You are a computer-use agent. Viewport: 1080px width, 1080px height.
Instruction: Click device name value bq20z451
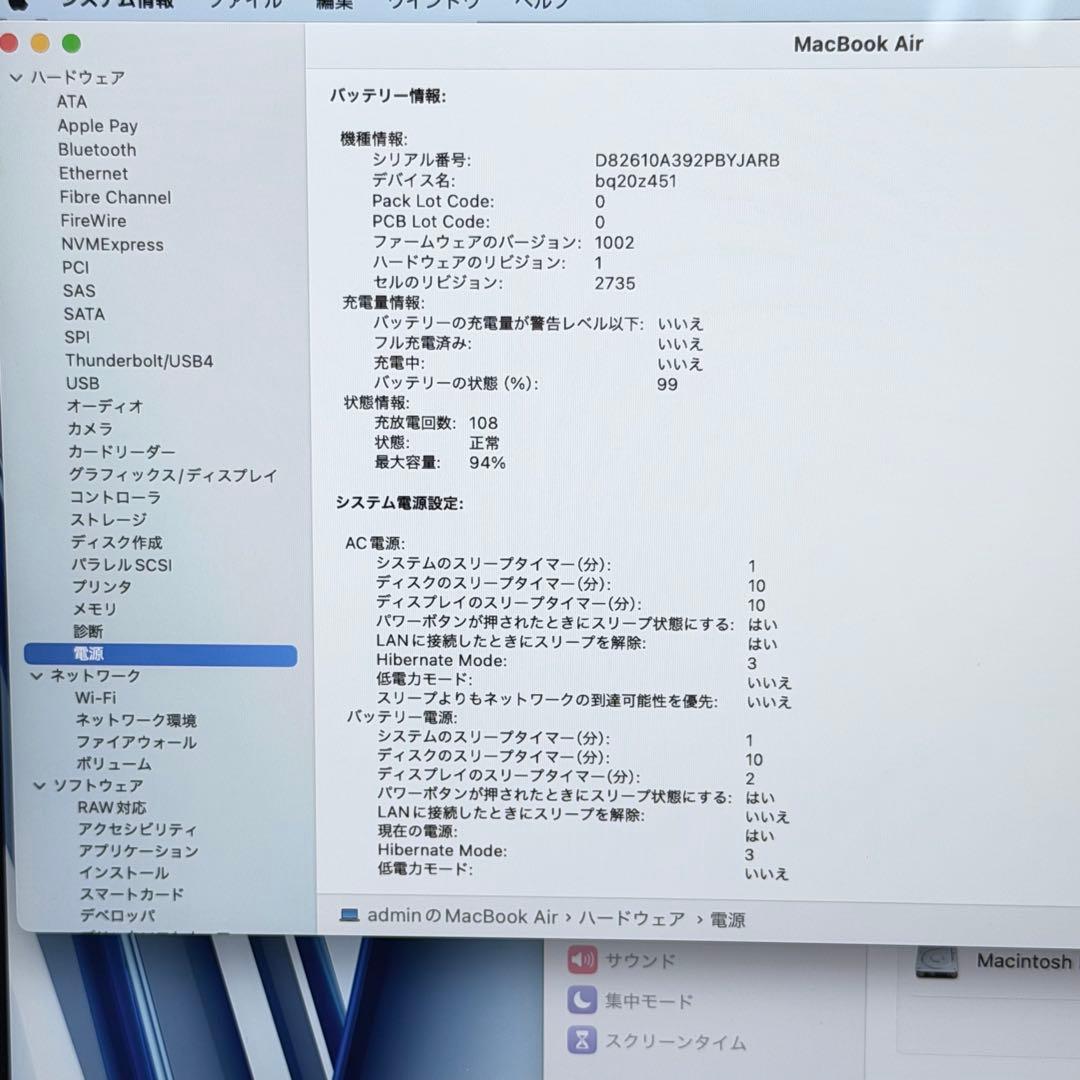(x=635, y=181)
